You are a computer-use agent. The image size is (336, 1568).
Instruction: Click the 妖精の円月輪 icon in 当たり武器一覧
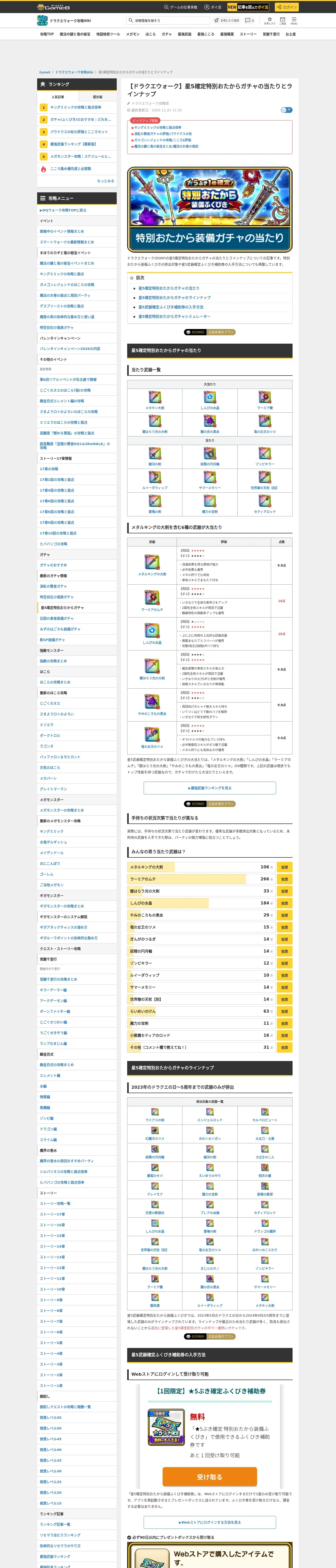point(210,453)
